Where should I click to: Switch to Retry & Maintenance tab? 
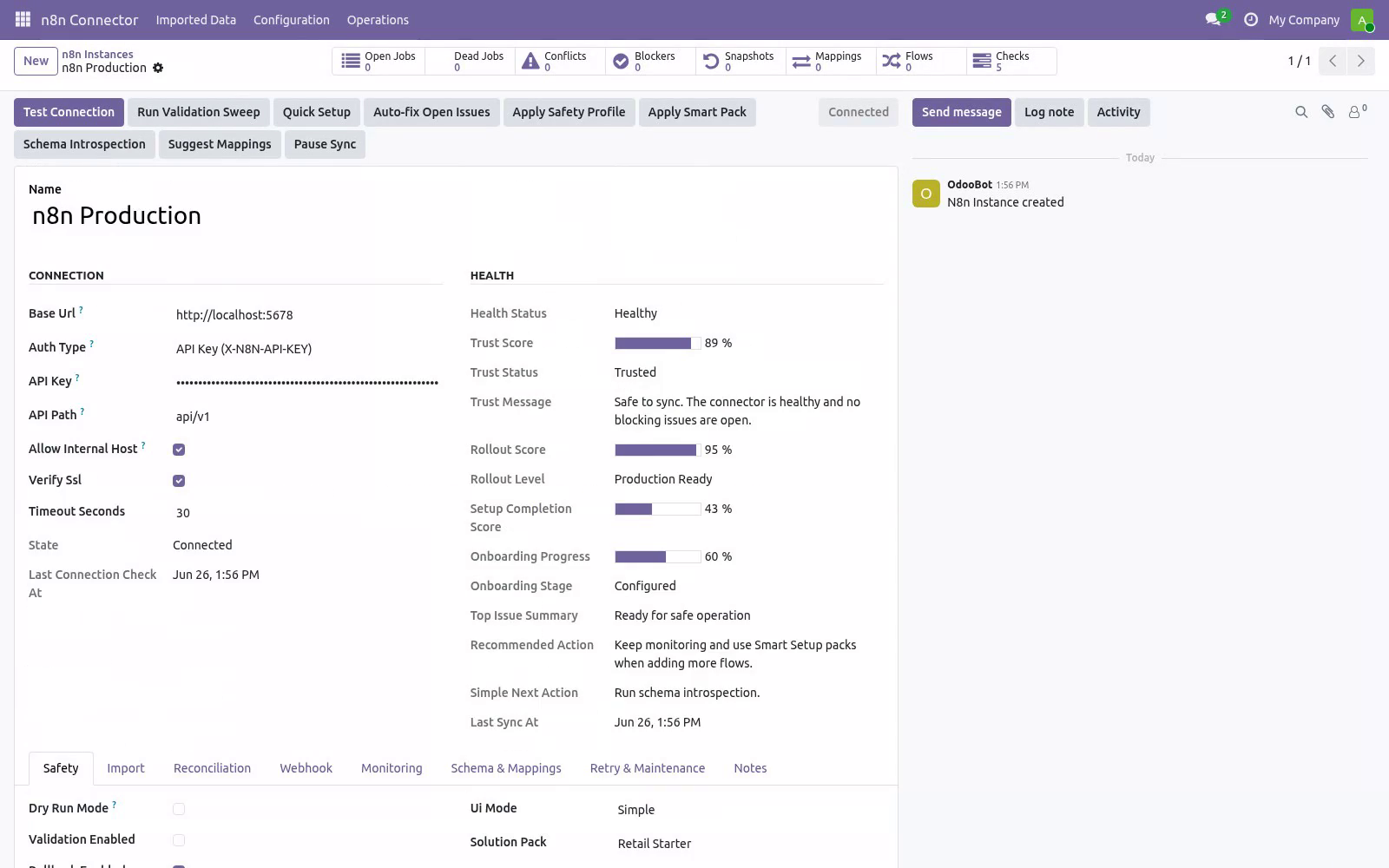click(648, 768)
